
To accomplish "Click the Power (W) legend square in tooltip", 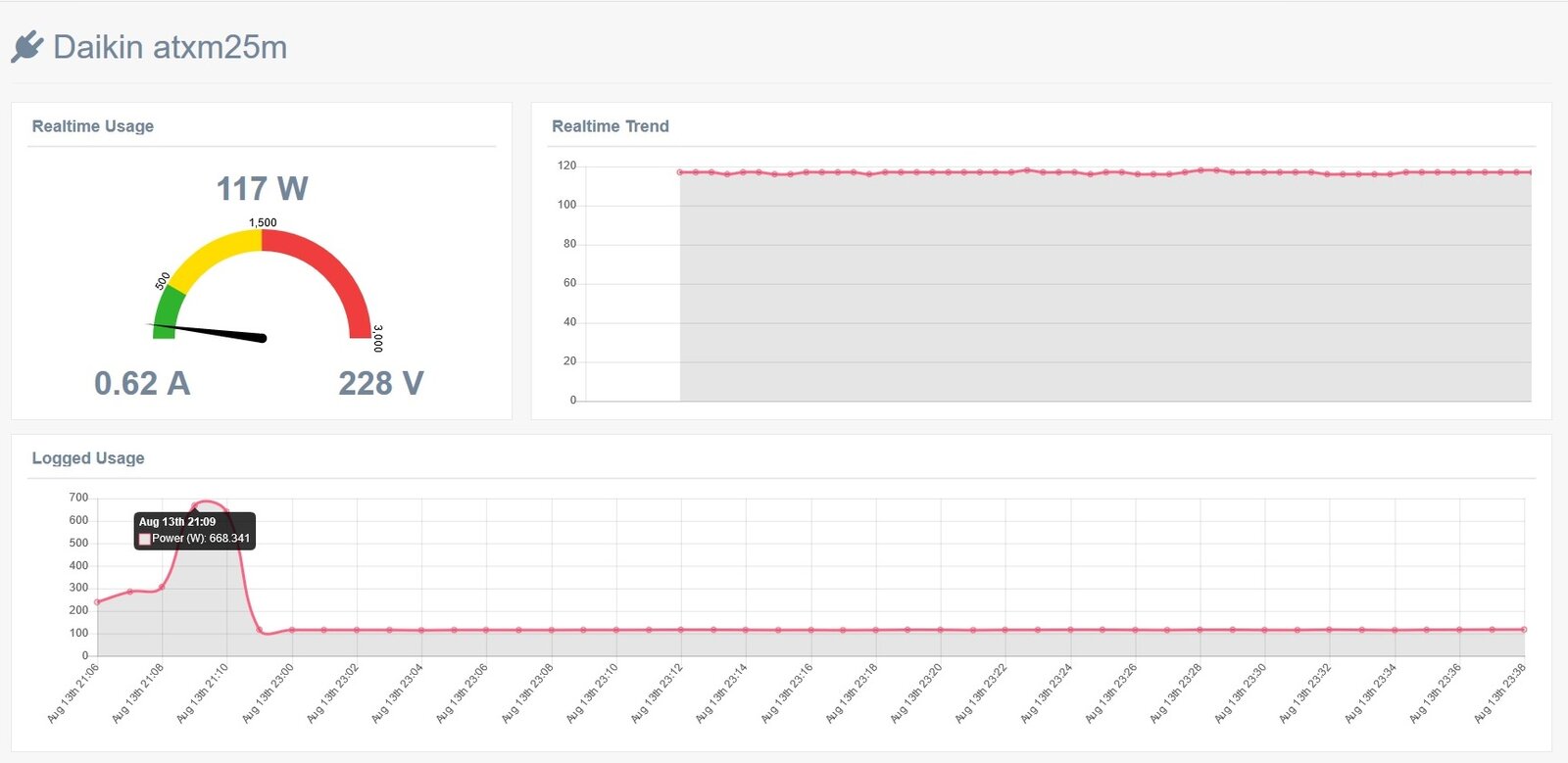I will 145,539.
